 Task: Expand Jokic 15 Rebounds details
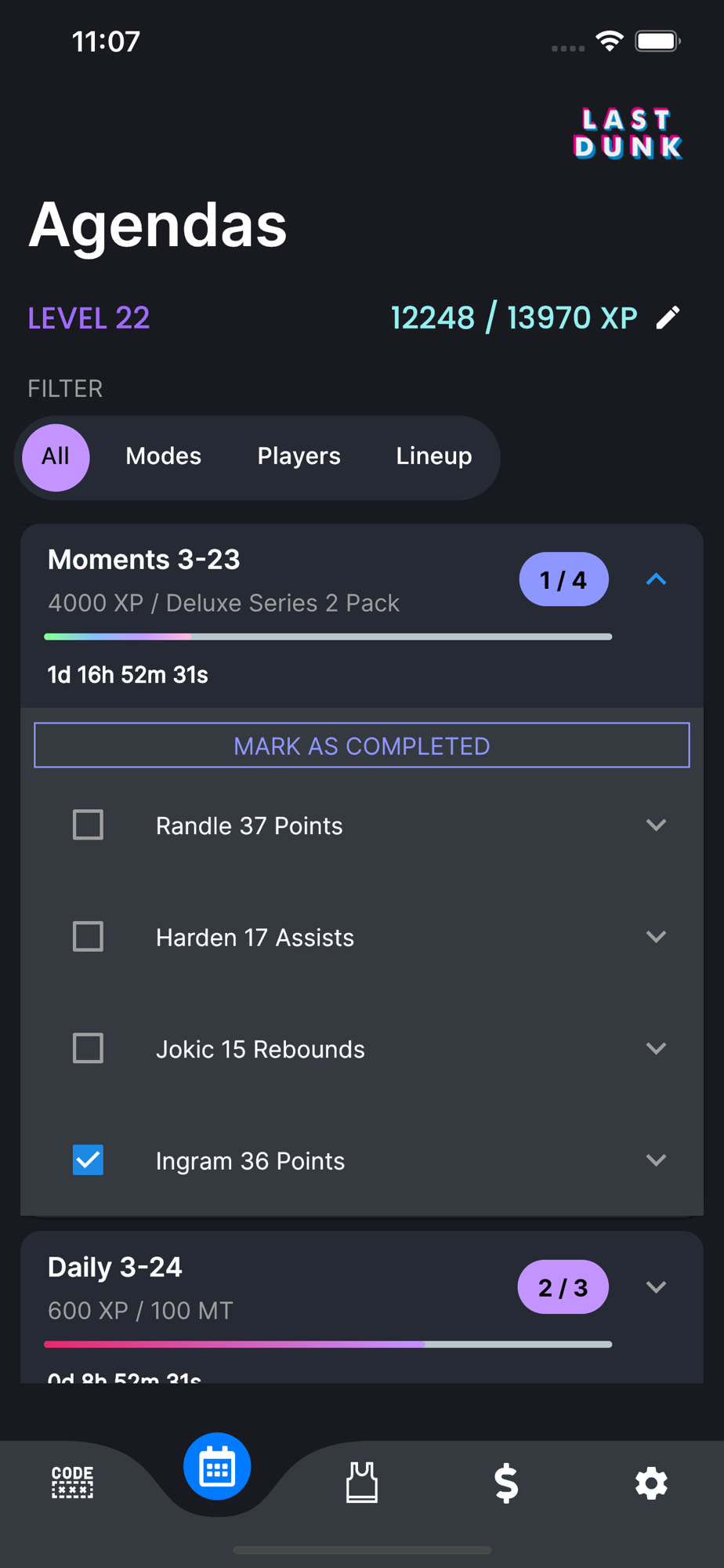click(656, 1048)
